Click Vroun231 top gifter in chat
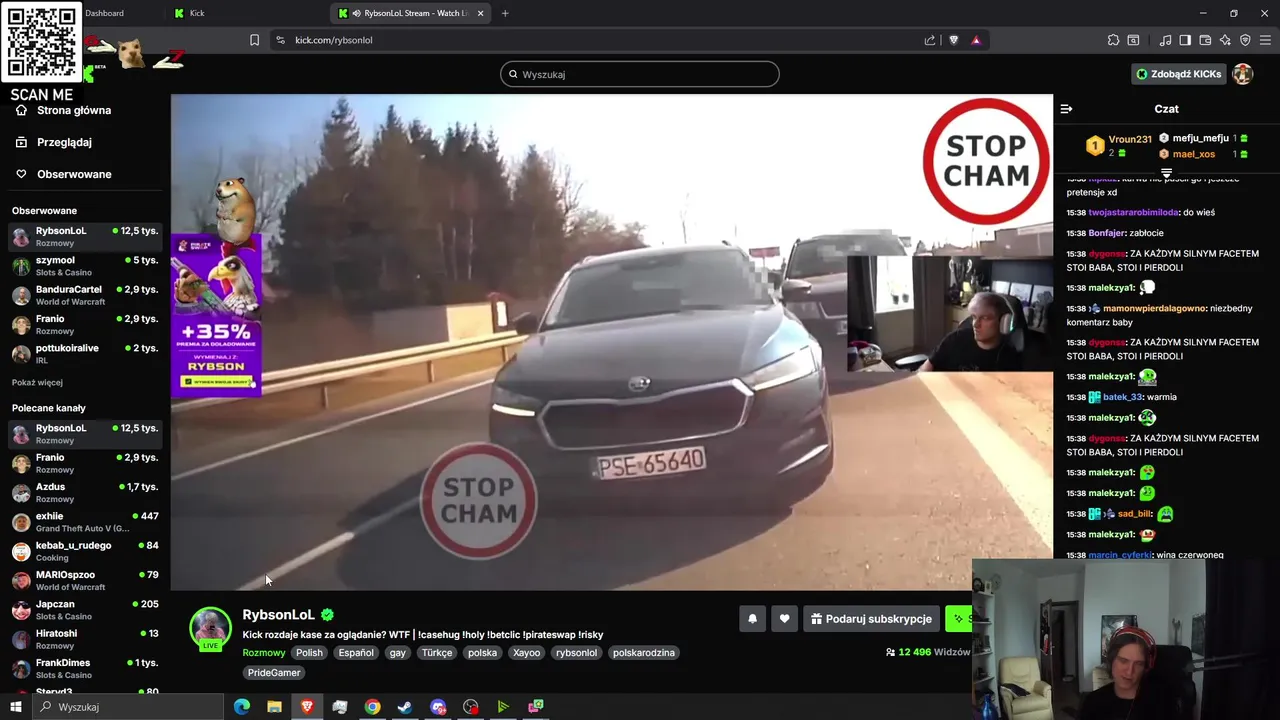This screenshot has width=1280, height=720. [x=1130, y=140]
